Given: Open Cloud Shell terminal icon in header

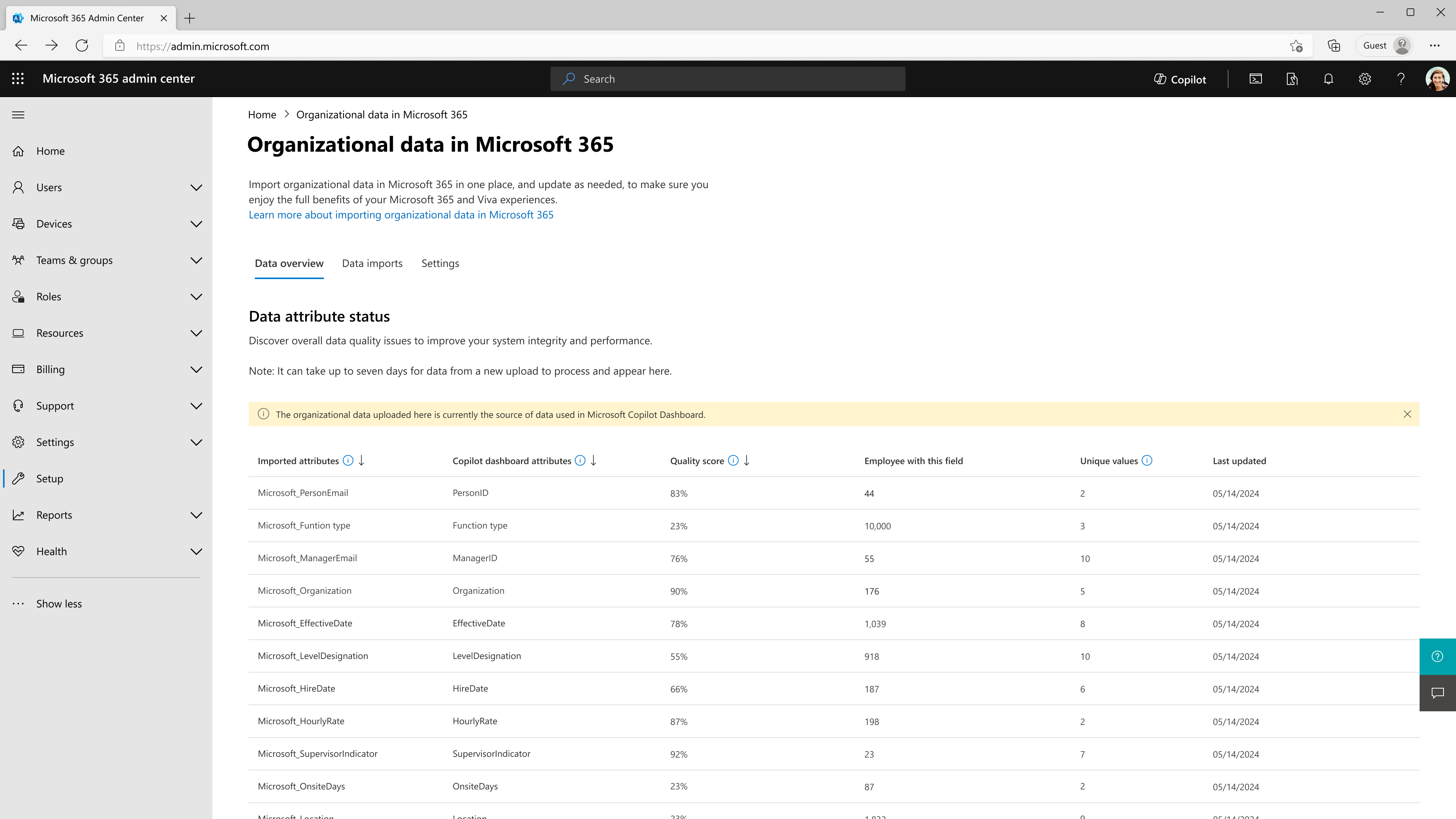Looking at the screenshot, I should (x=1255, y=78).
